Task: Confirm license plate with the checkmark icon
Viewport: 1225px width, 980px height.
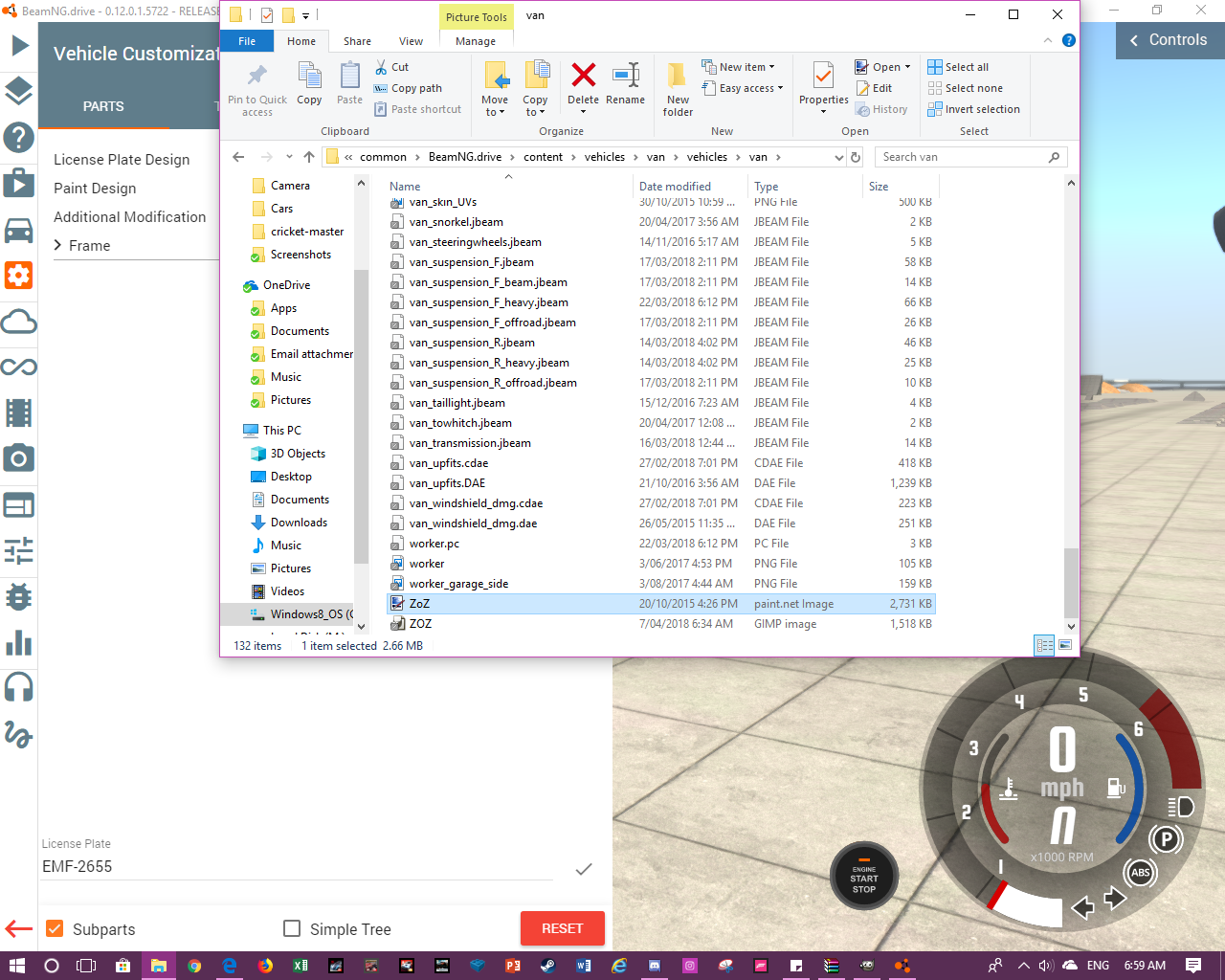Action: (x=584, y=869)
